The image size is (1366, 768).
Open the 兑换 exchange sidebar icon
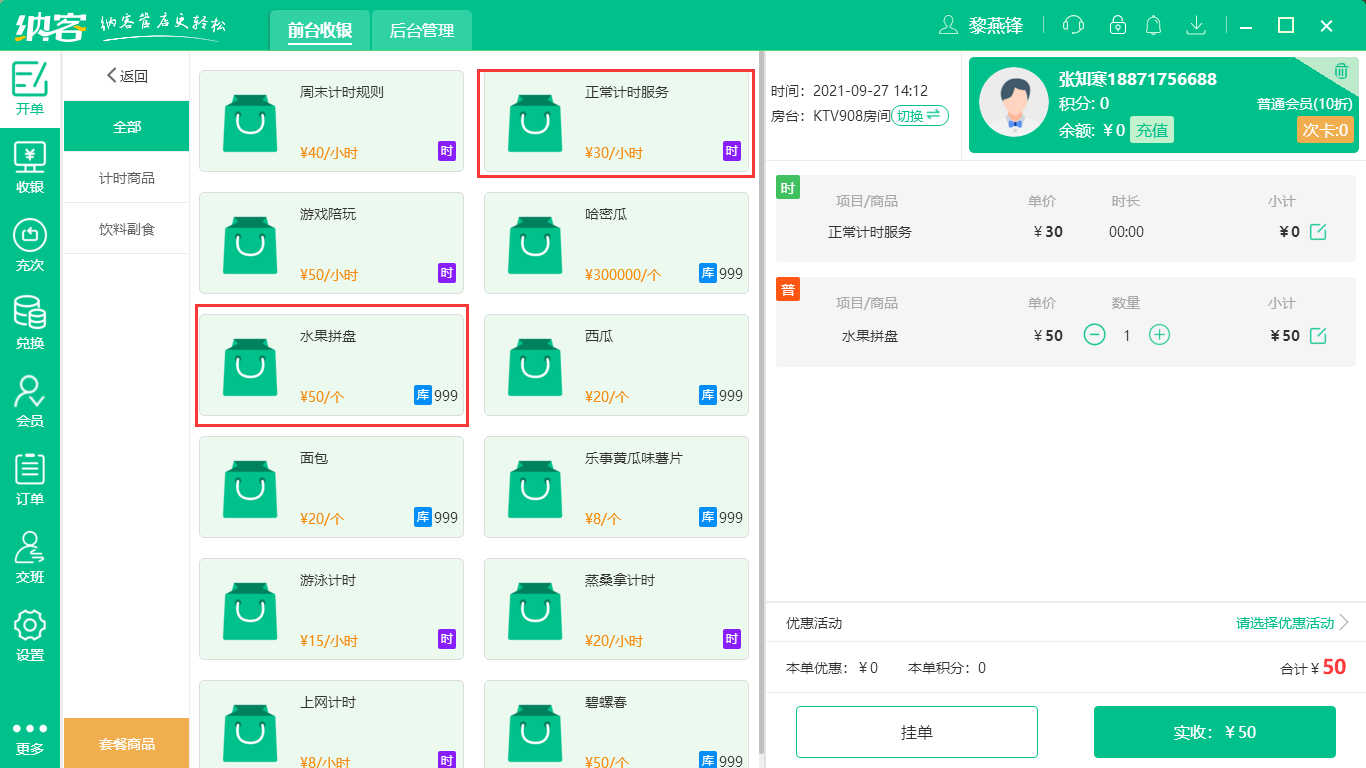[x=30, y=322]
